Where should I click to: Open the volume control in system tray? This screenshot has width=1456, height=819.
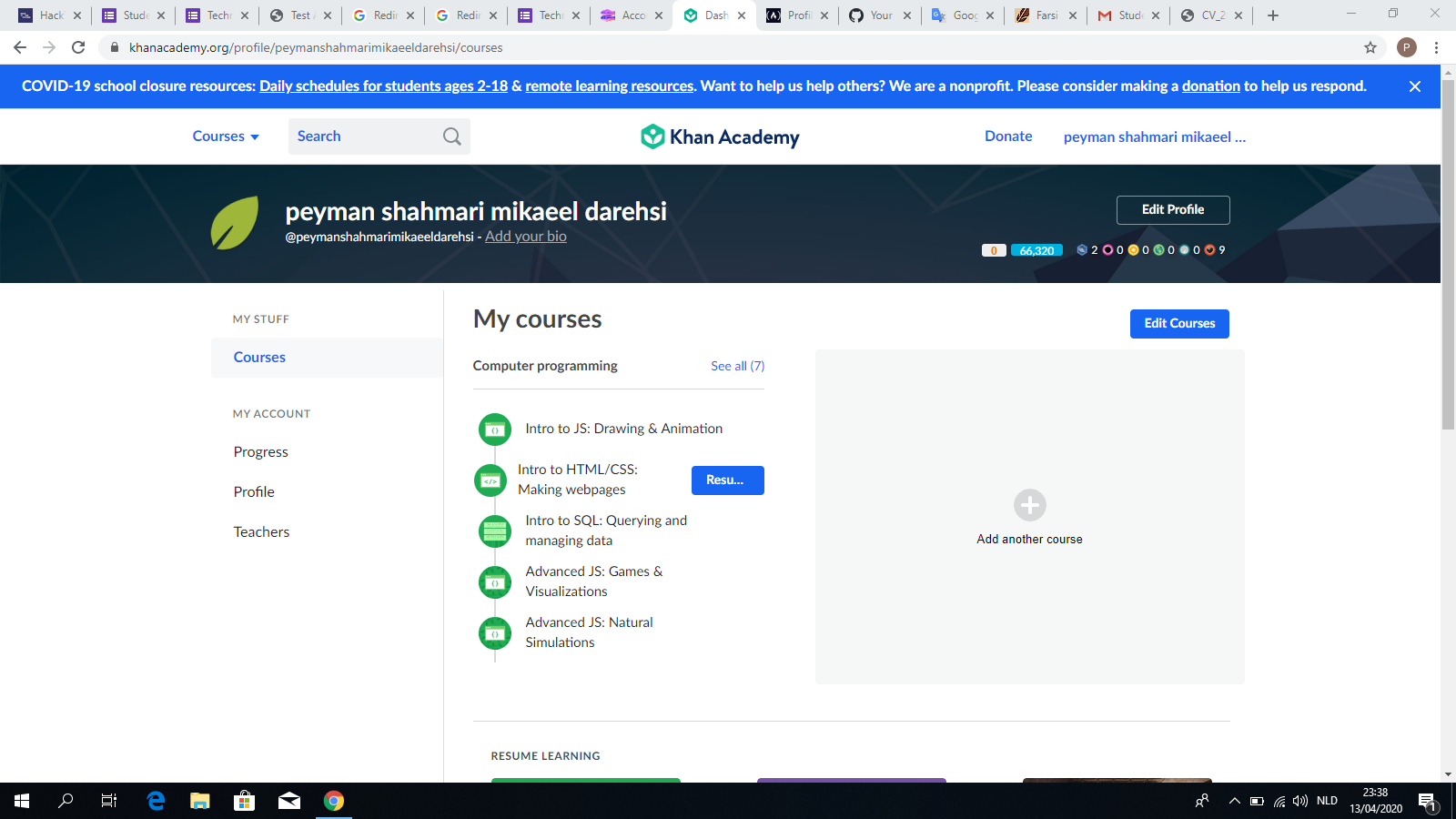[x=1300, y=801]
